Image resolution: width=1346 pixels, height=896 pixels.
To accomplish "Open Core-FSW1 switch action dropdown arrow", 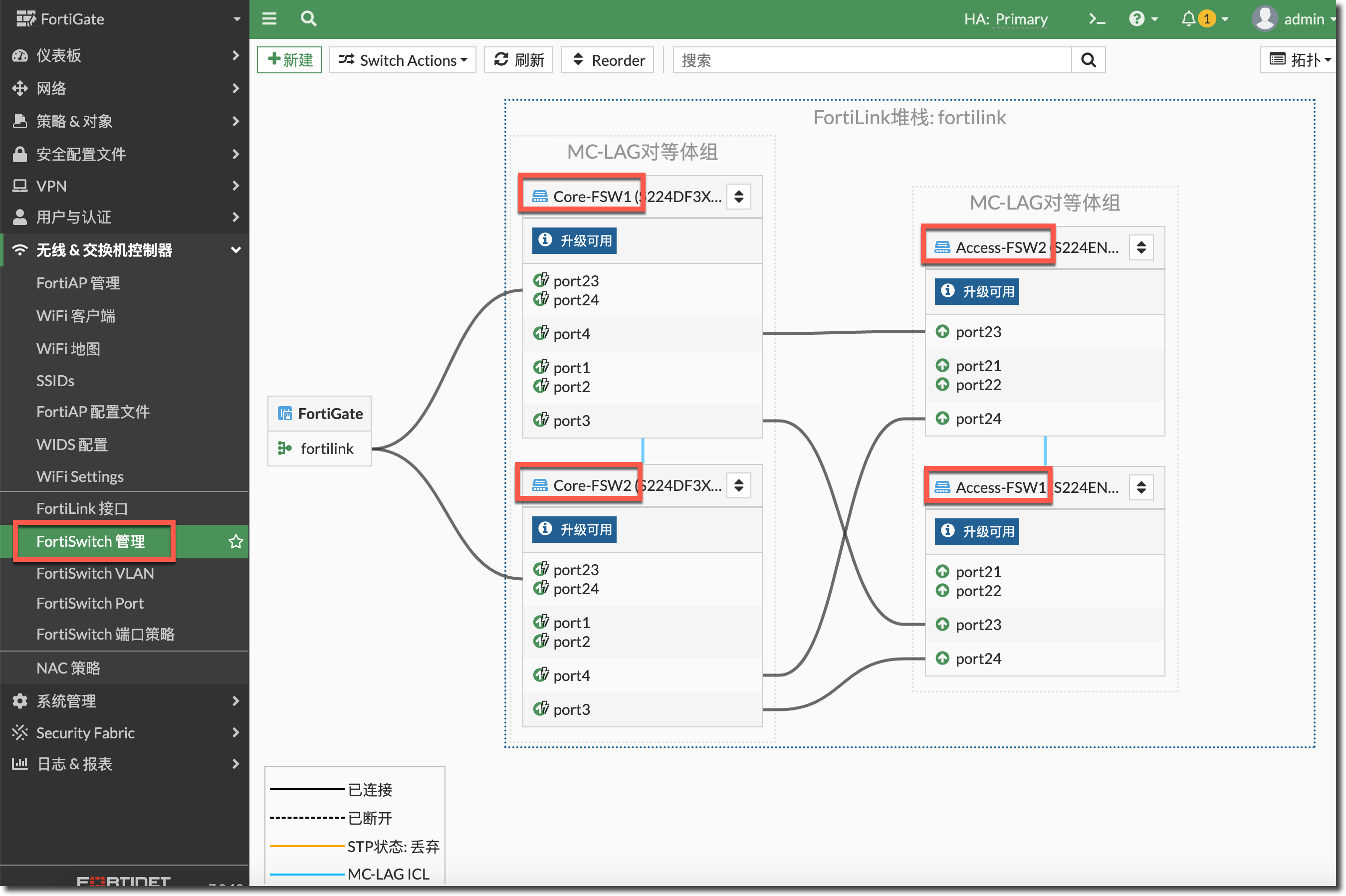I will pos(738,197).
